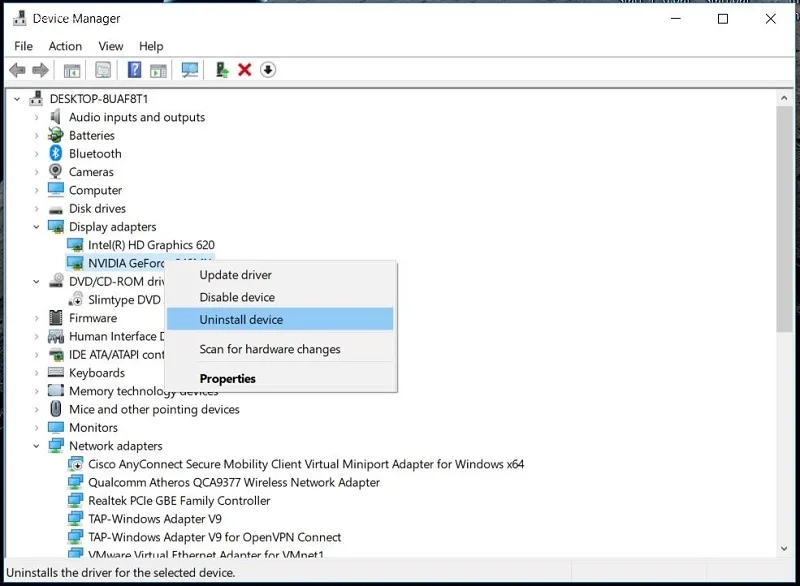Click the Bluetooth category icon
This screenshot has height=586, width=800.
[56, 153]
